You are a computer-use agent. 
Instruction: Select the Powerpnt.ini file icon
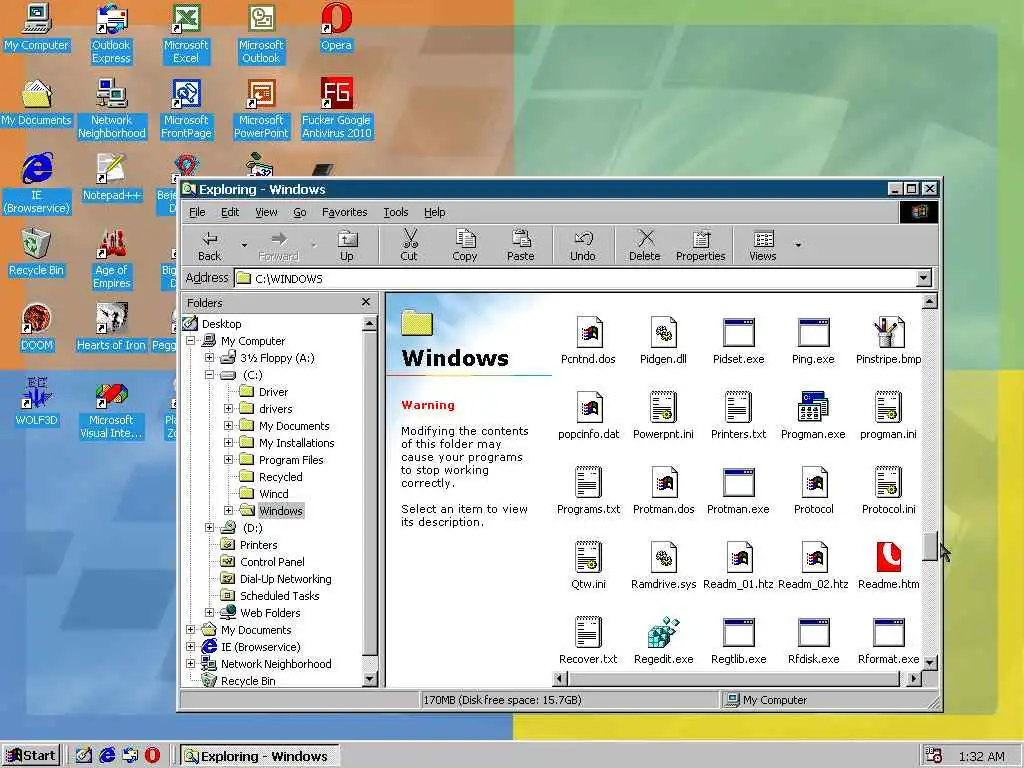click(664, 407)
